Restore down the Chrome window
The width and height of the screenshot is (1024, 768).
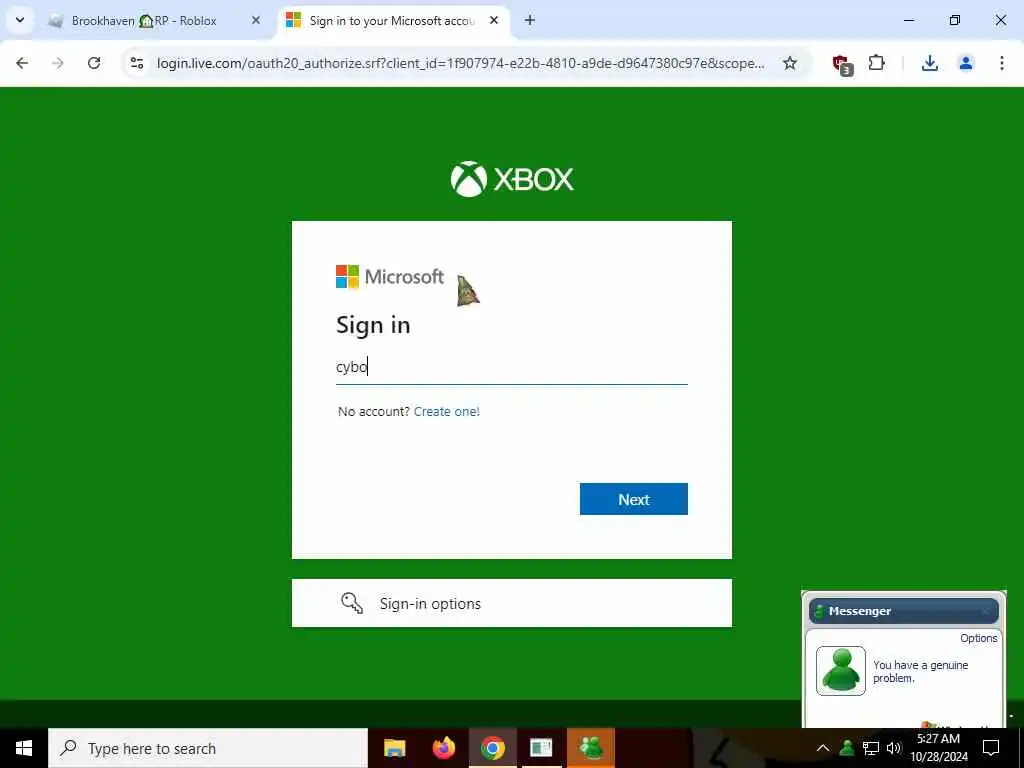tap(955, 20)
